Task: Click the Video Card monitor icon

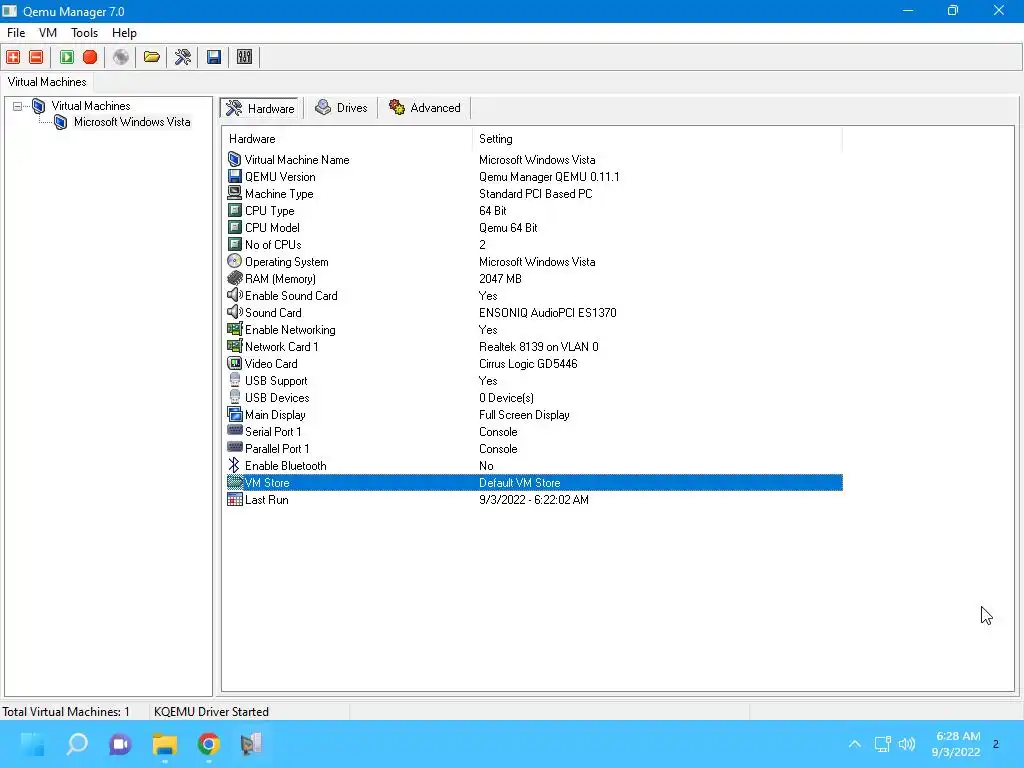Action: [x=234, y=363]
